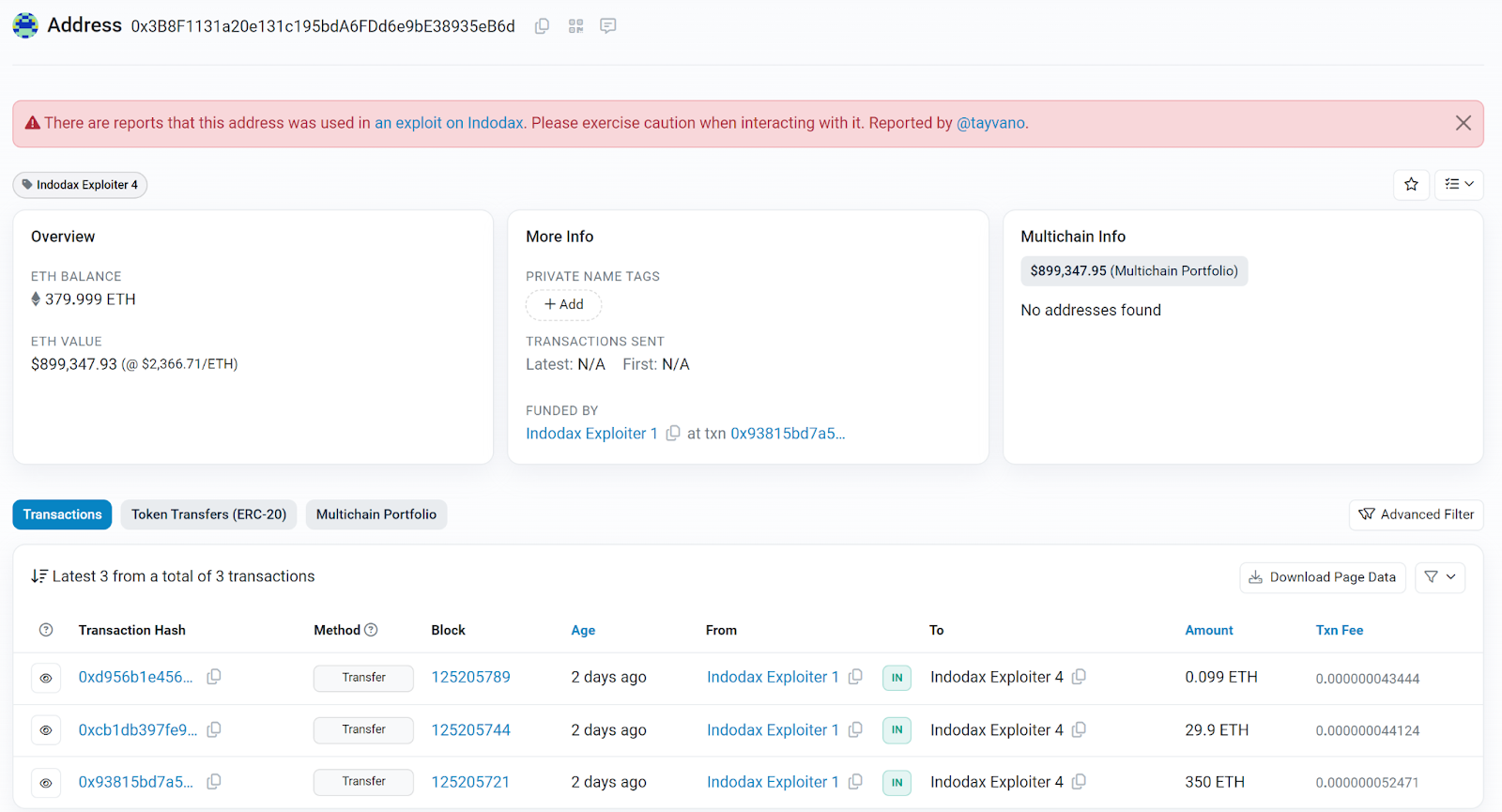Open the Multichain Portfolio value badge
This screenshot has width=1502, height=812.
click(1134, 271)
